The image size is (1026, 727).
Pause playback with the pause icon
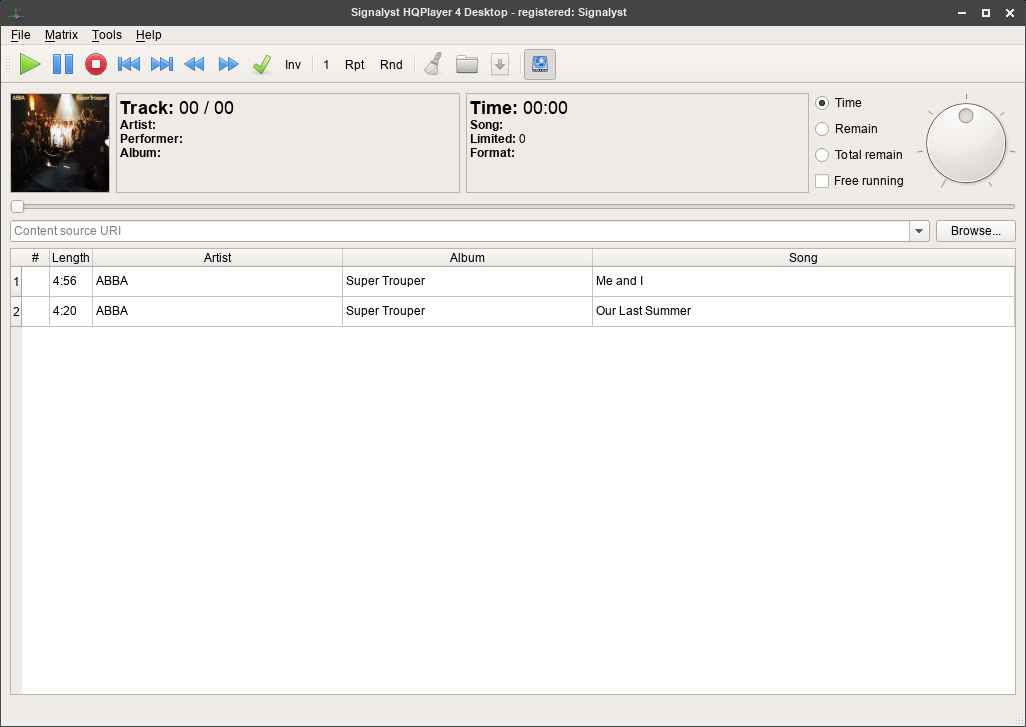(63, 65)
